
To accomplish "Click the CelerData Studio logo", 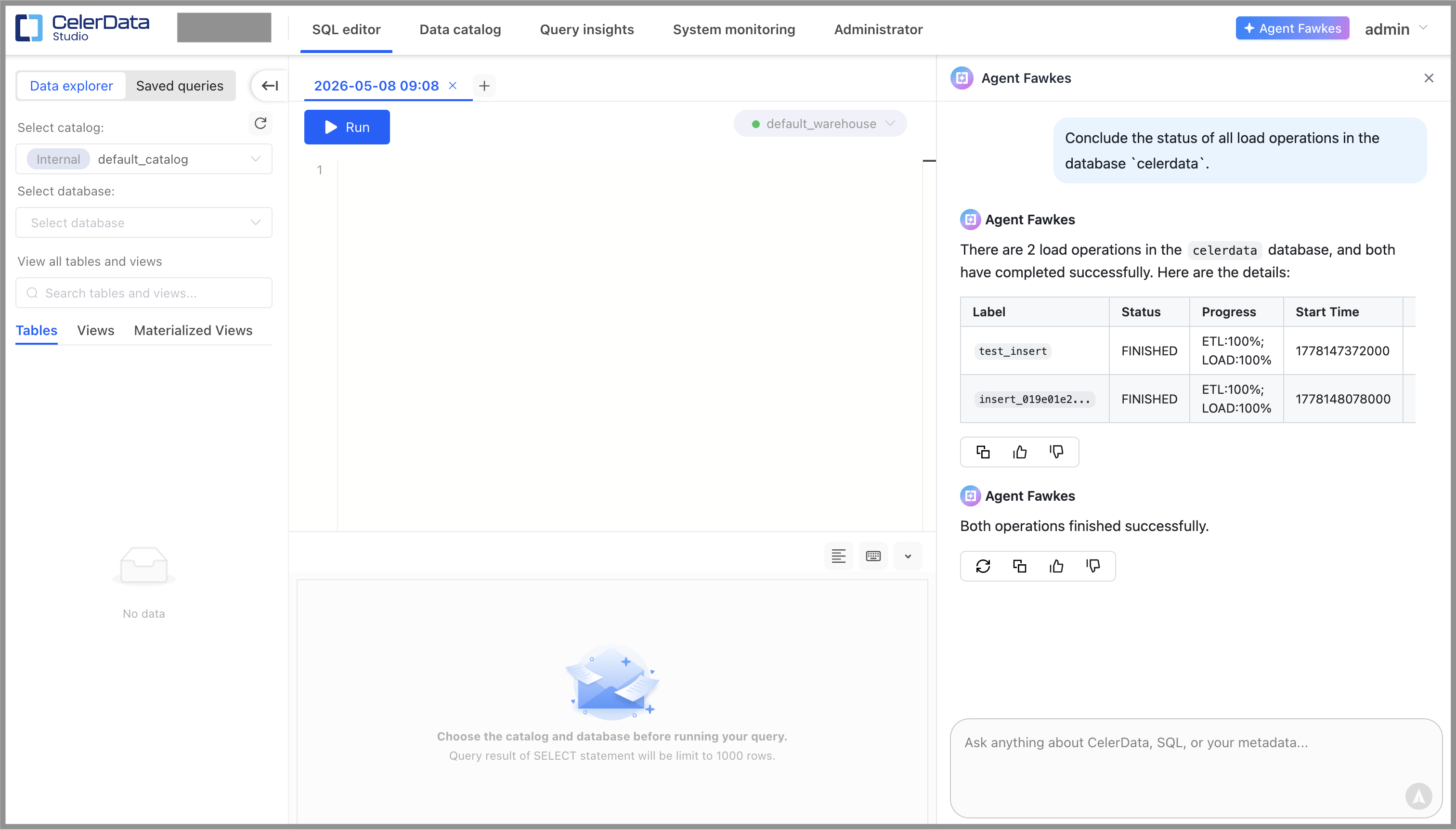I will (83, 27).
